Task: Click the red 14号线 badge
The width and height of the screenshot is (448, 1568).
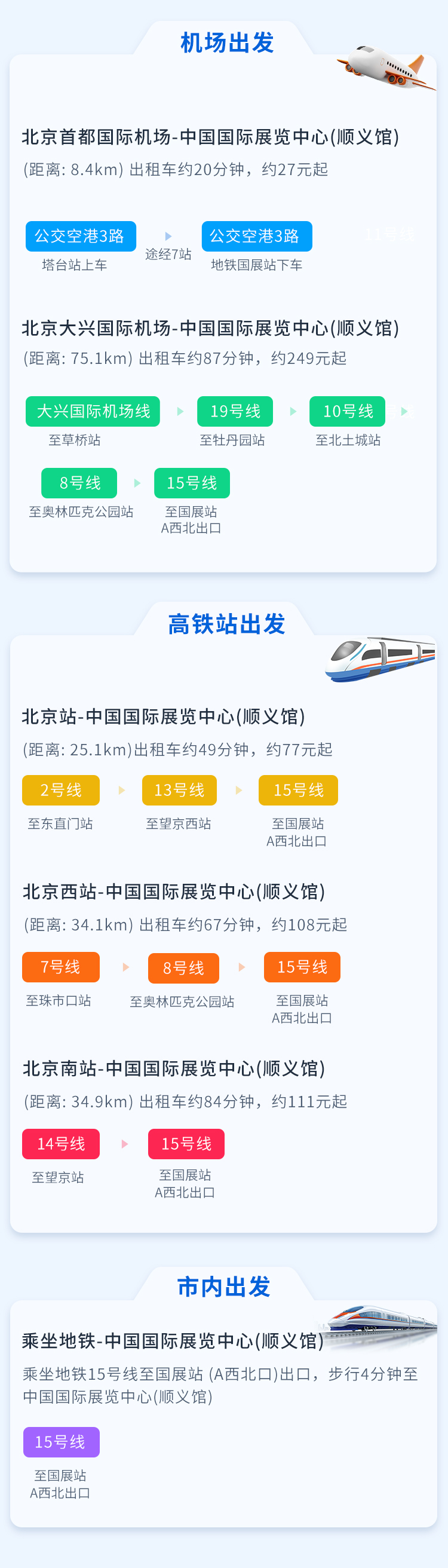Action: point(61,1144)
